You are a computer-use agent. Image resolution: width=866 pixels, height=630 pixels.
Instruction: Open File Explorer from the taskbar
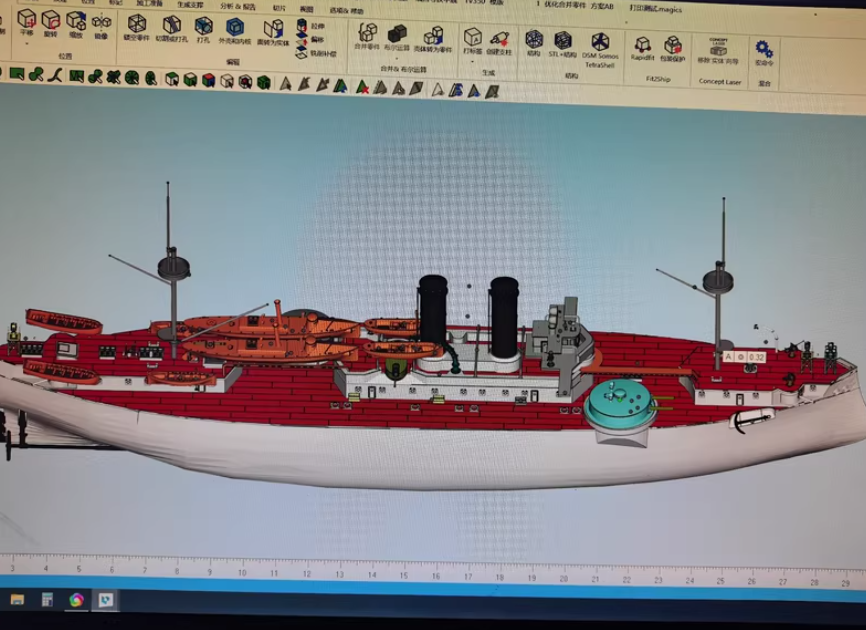pos(17,600)
